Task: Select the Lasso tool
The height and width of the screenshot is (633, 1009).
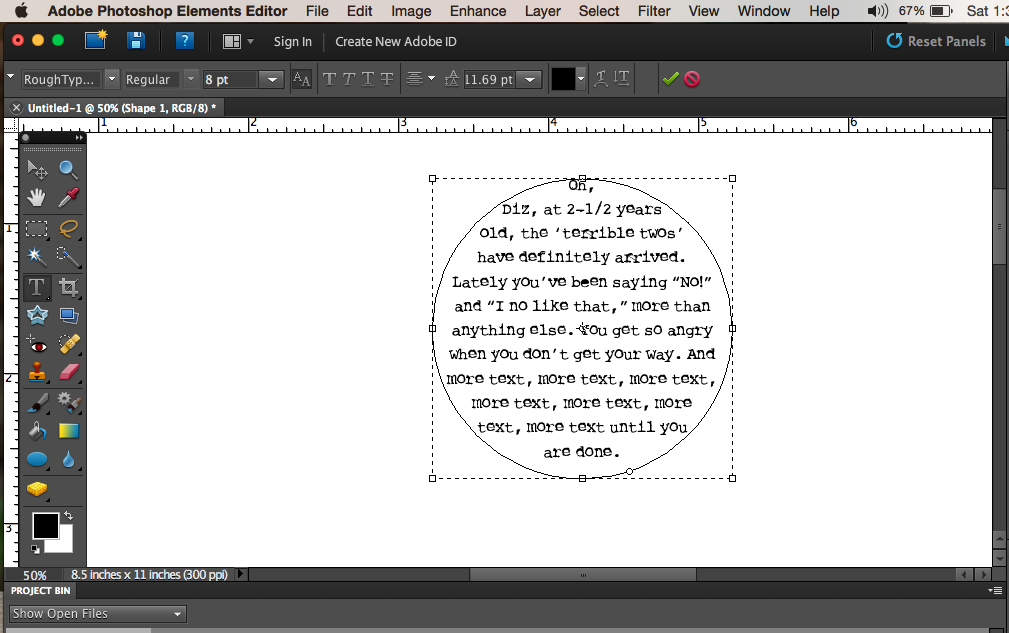Action: pos(68,228)
